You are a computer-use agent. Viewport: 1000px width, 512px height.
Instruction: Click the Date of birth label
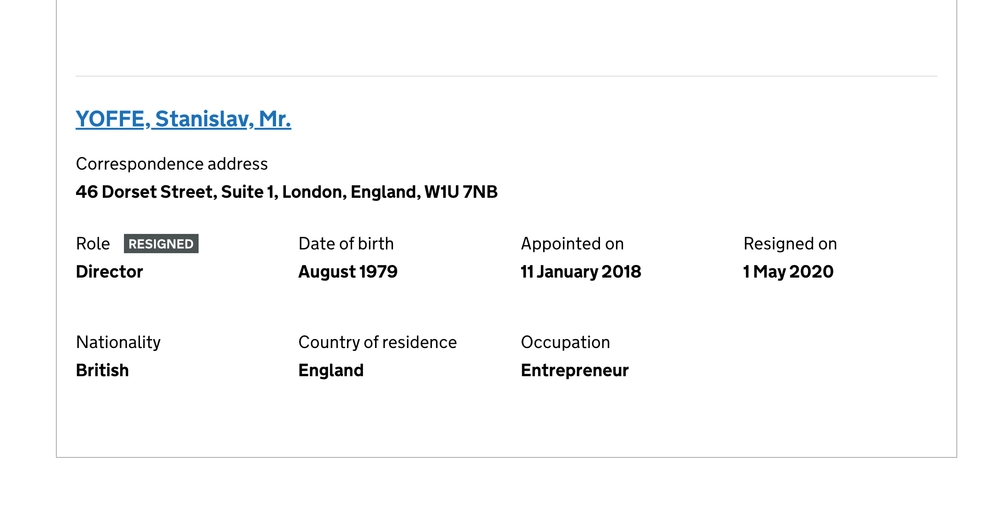tap(346, 244)
